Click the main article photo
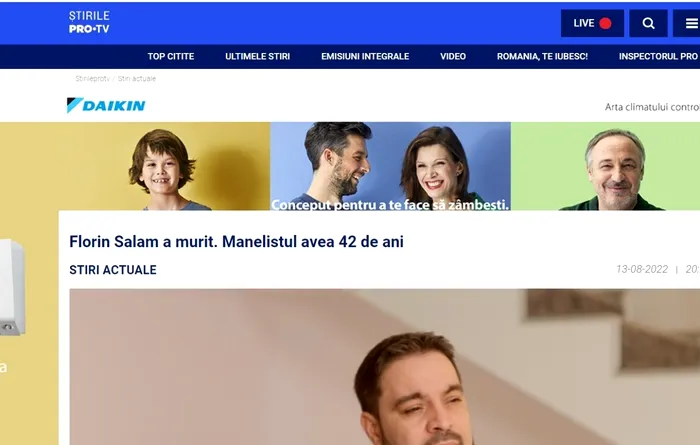700x445 pixels. click(384, 367)
